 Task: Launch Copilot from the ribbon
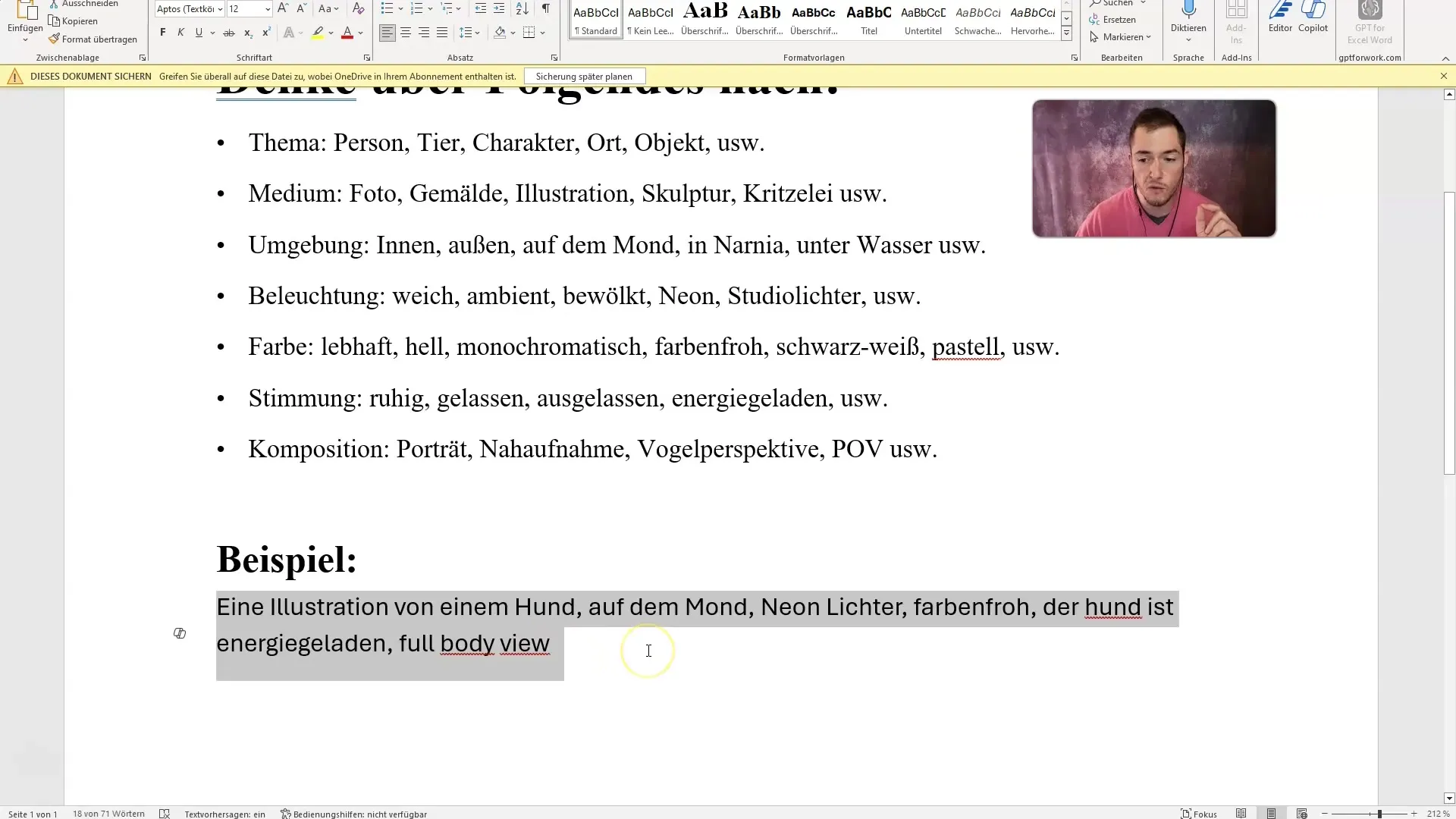pos(1313,11)
